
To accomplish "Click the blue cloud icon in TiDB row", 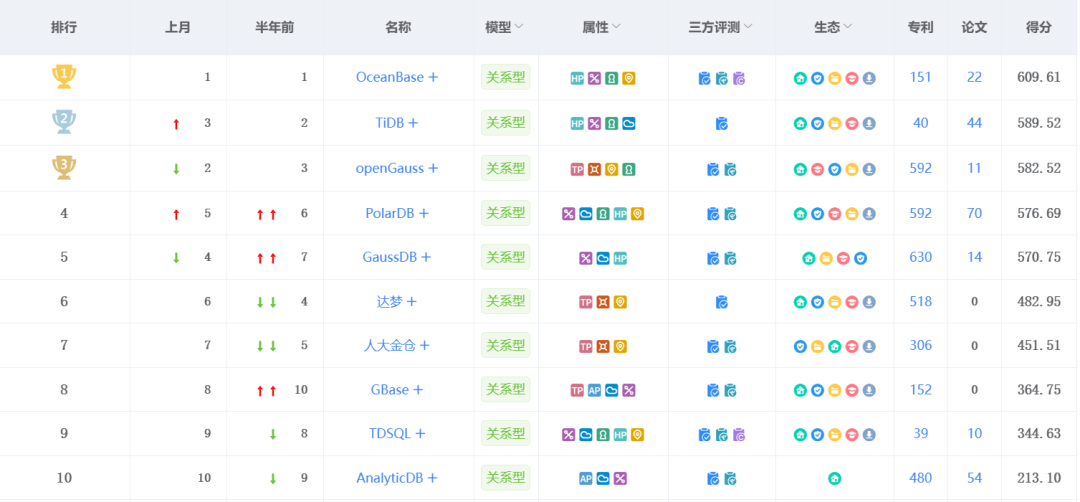I will (629, 124).
